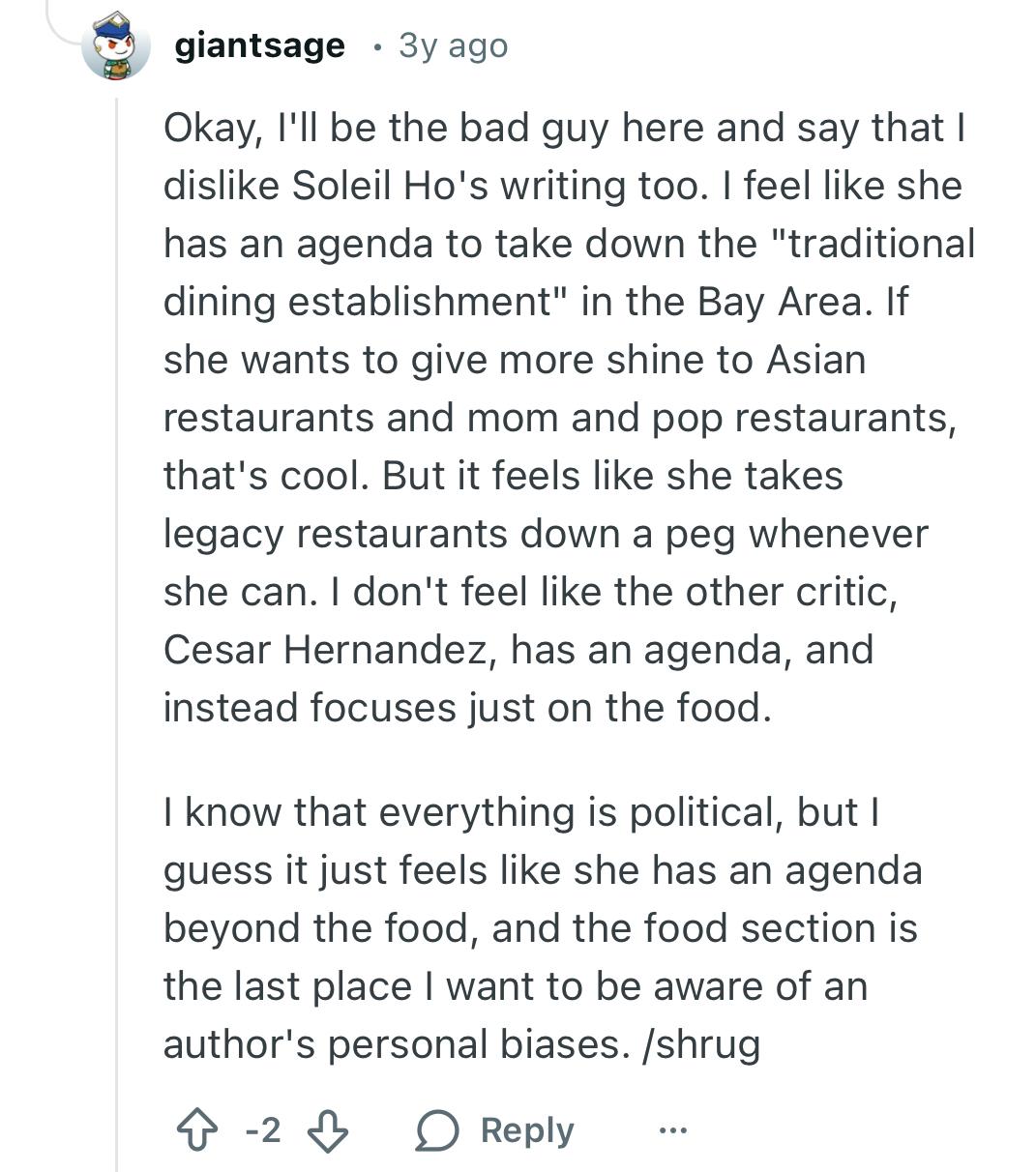Open the three-dot more options menu
1036x1172 pixels.
673,1129
